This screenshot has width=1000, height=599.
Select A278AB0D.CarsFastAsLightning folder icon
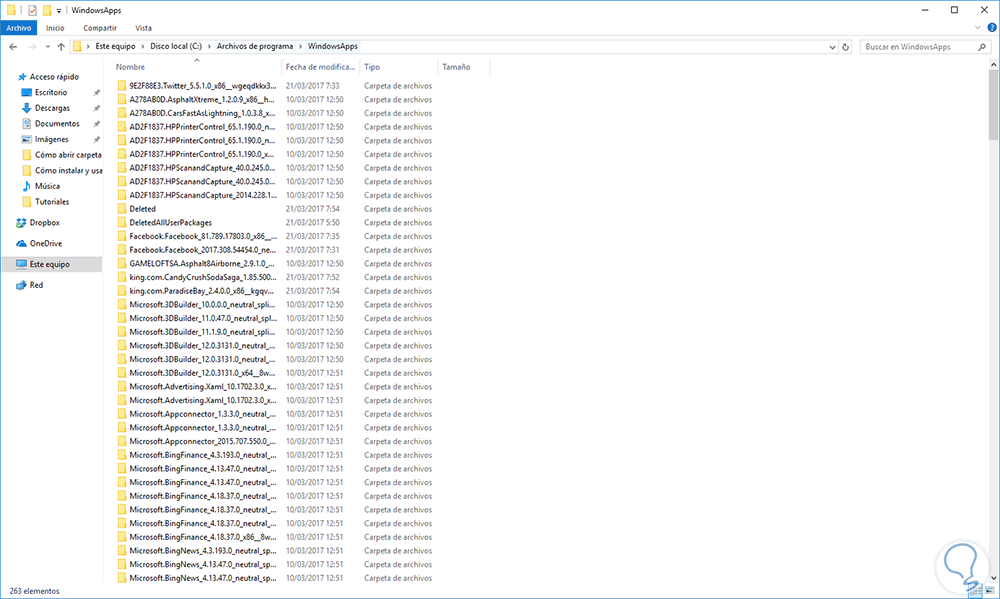[x=121, y=113]
